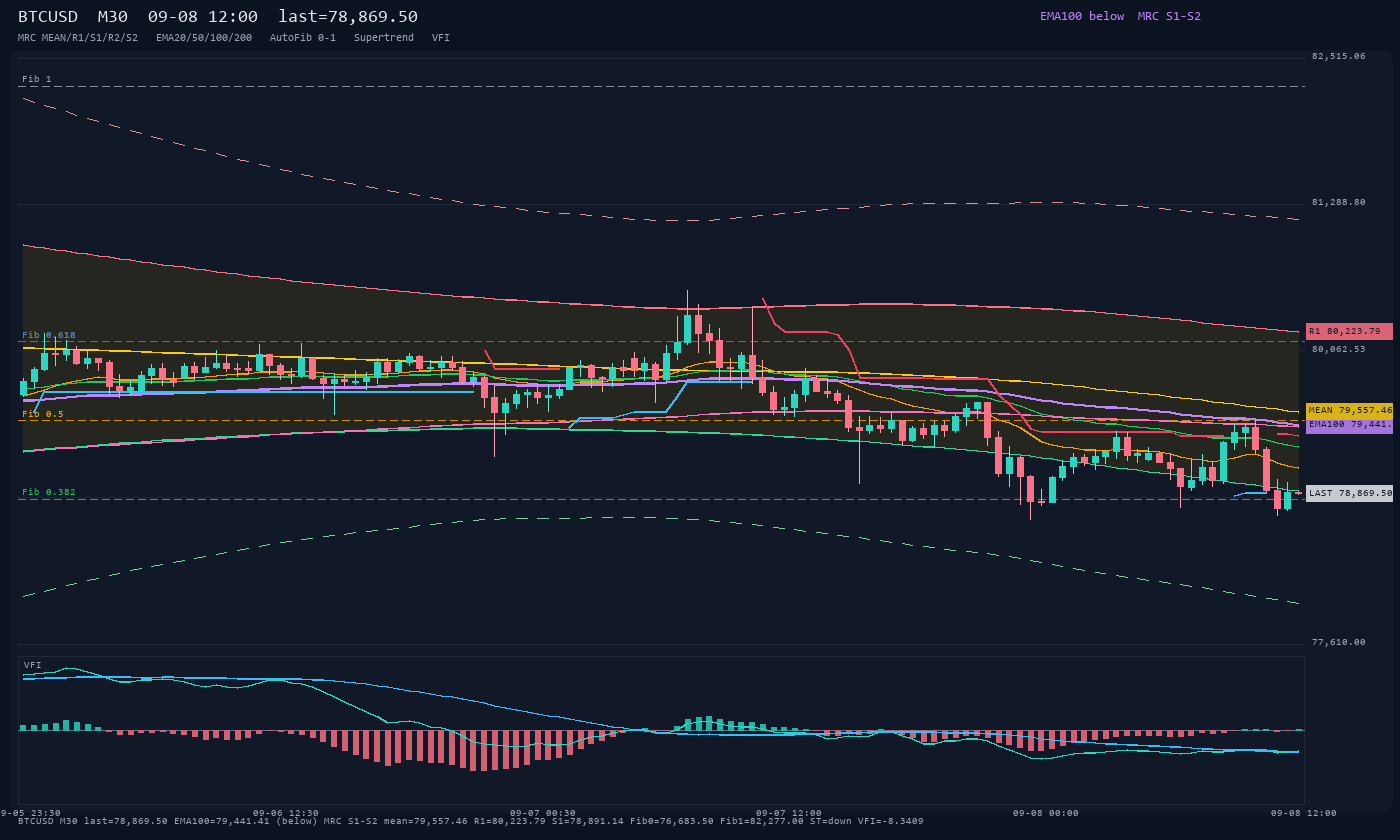Click the 09-07 00:30 time axis label

pos(543,813)
